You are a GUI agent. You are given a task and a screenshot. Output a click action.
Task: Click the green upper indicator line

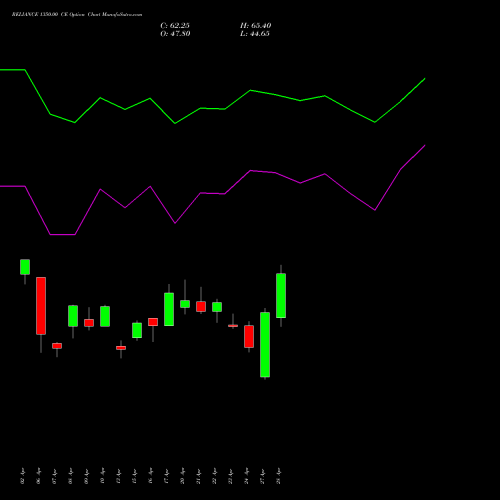pyautogui.click(x=212, y=97)
